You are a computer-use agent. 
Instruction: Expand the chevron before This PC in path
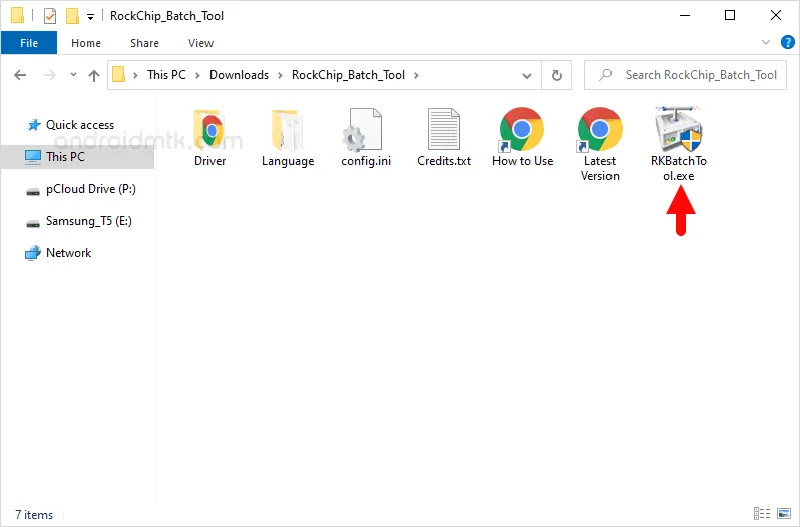pos(135,76)
